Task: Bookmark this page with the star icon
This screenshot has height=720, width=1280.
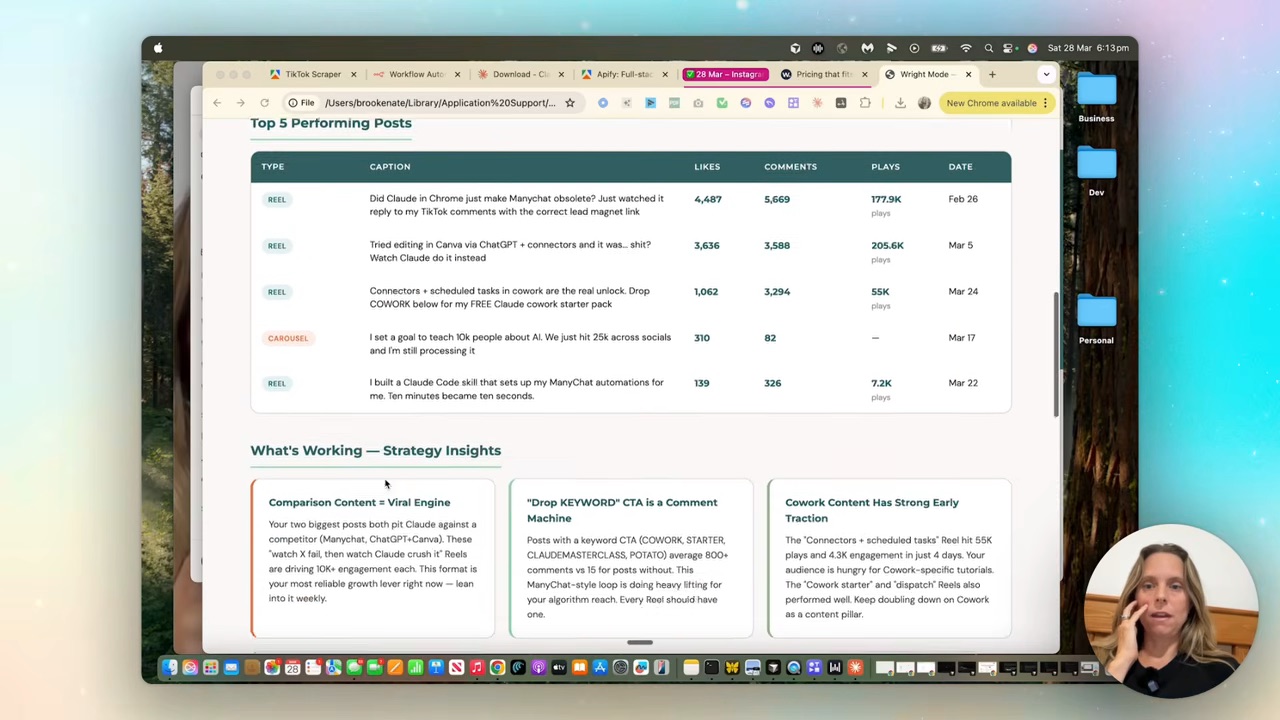Action: point(570,103)
